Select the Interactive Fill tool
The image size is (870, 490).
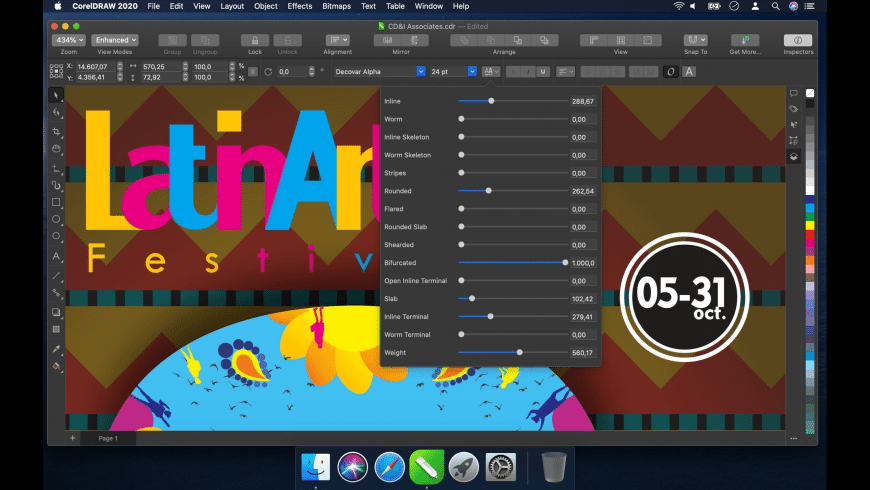[x=57, y=367]
